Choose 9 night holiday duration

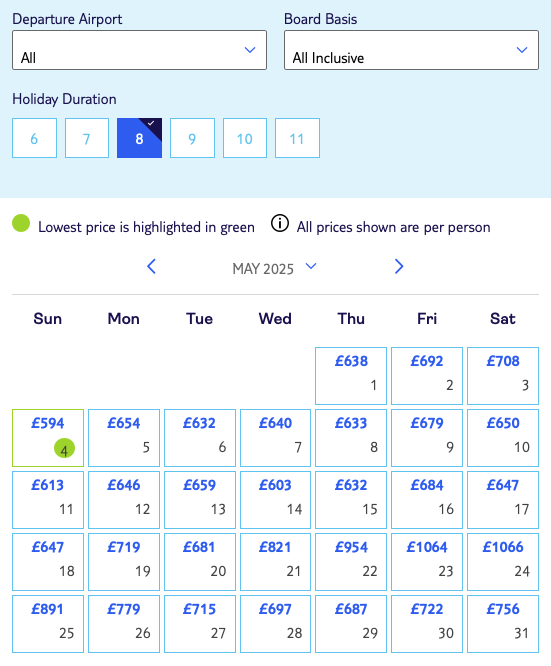[192, 138]
